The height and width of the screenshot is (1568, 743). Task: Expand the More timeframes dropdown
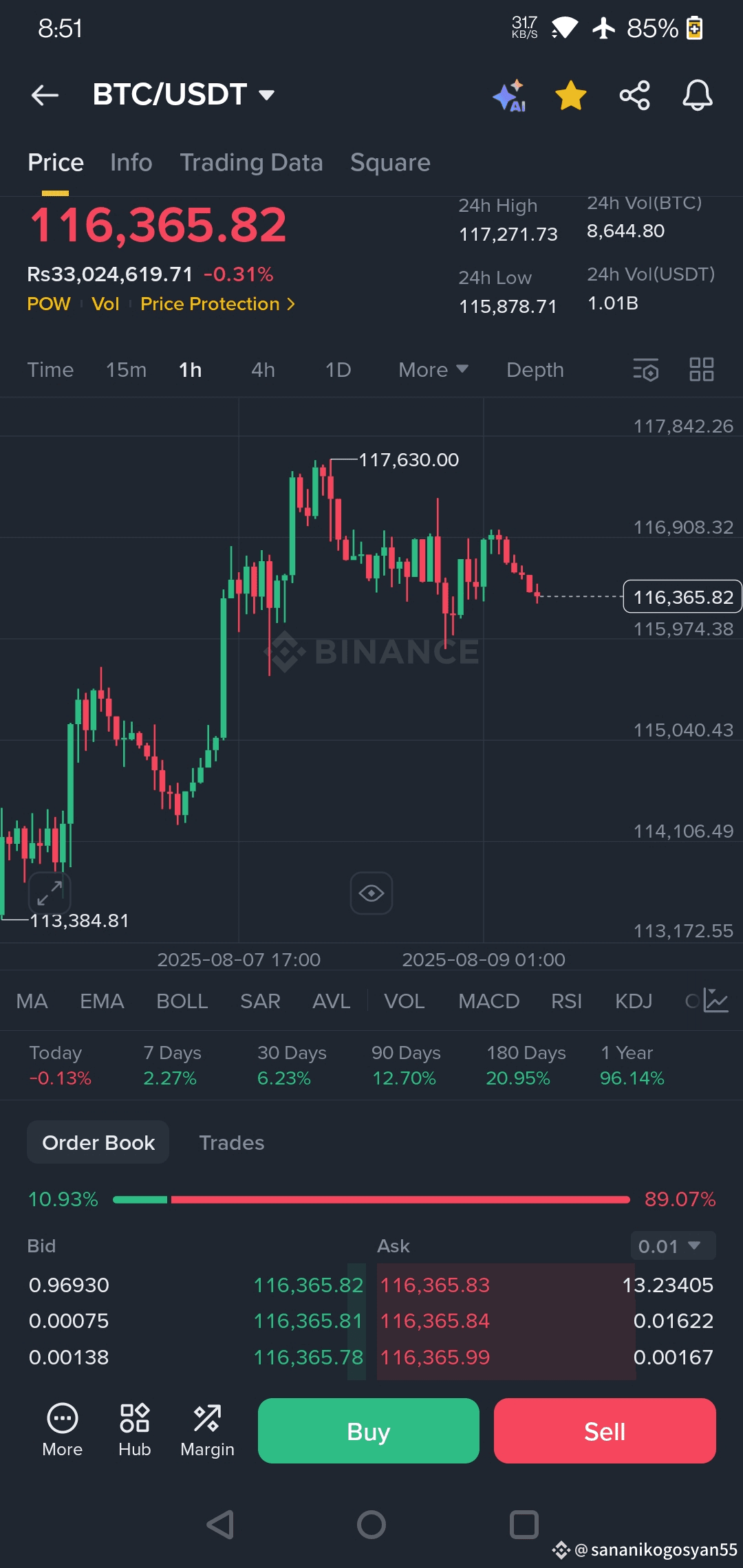[x=433, y=370]
